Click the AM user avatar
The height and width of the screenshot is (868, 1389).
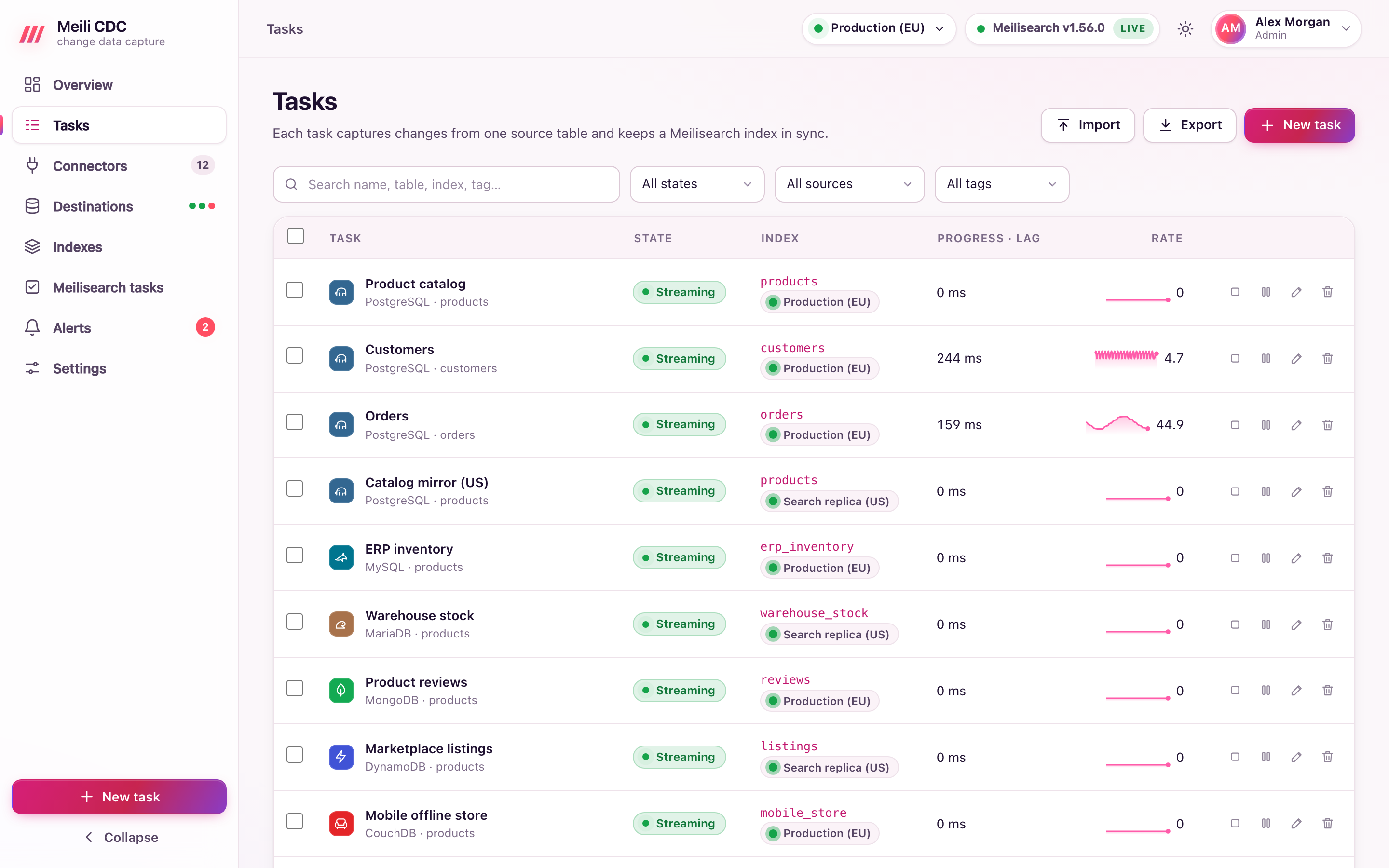1230,29
